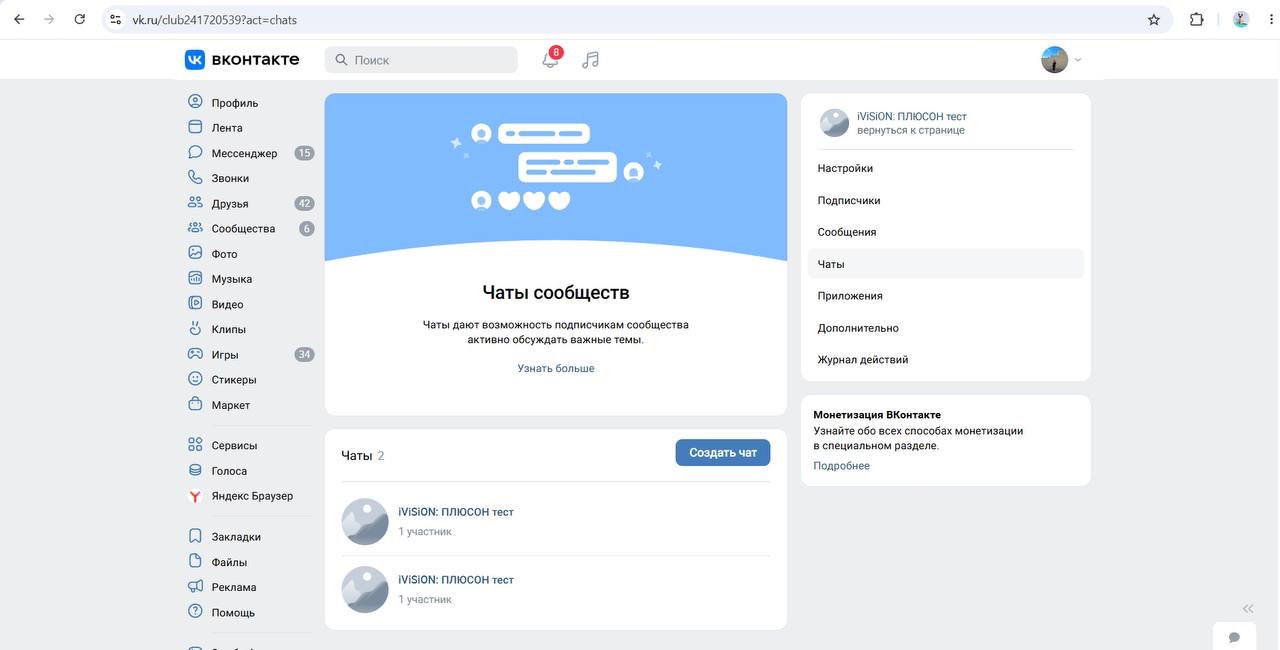Click the Сообщества group icon
The image size is (1280, 650).
[195, 228]
